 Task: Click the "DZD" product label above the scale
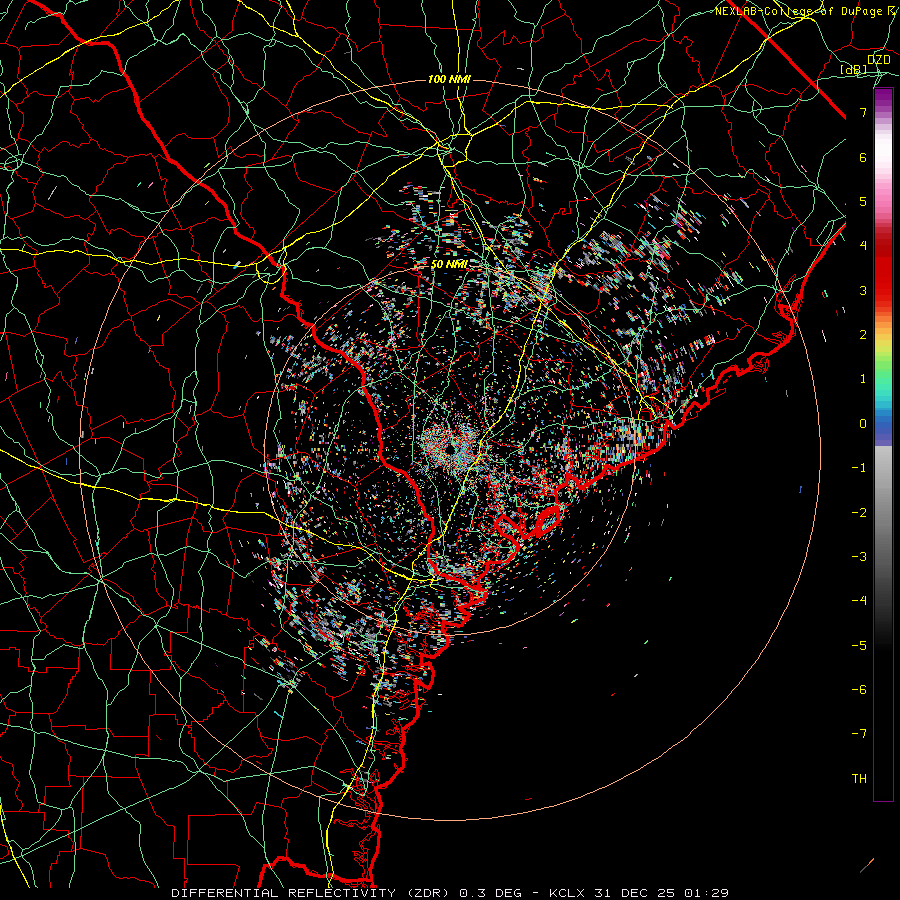point(878,60)
